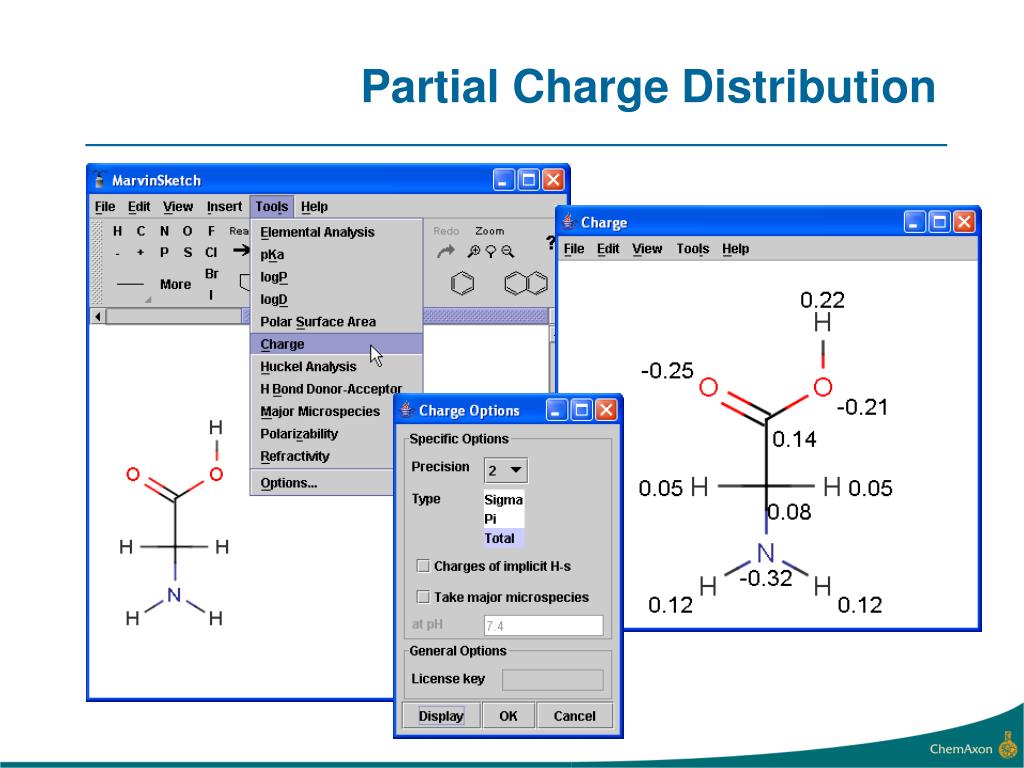The height and width of the screenshot is (768, 1024).
Task: Insert the naphthalene ring template
Action: click(526, 283)
